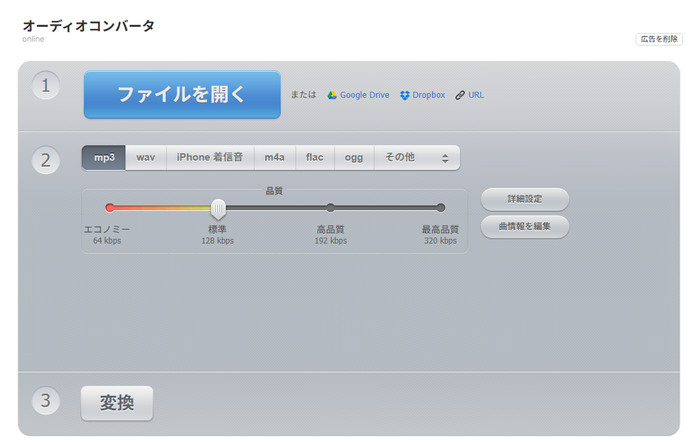The width and height of the screenshot is (700, 442).
Task: Click the URL chain link icon
Action: [x=460, y=95]
